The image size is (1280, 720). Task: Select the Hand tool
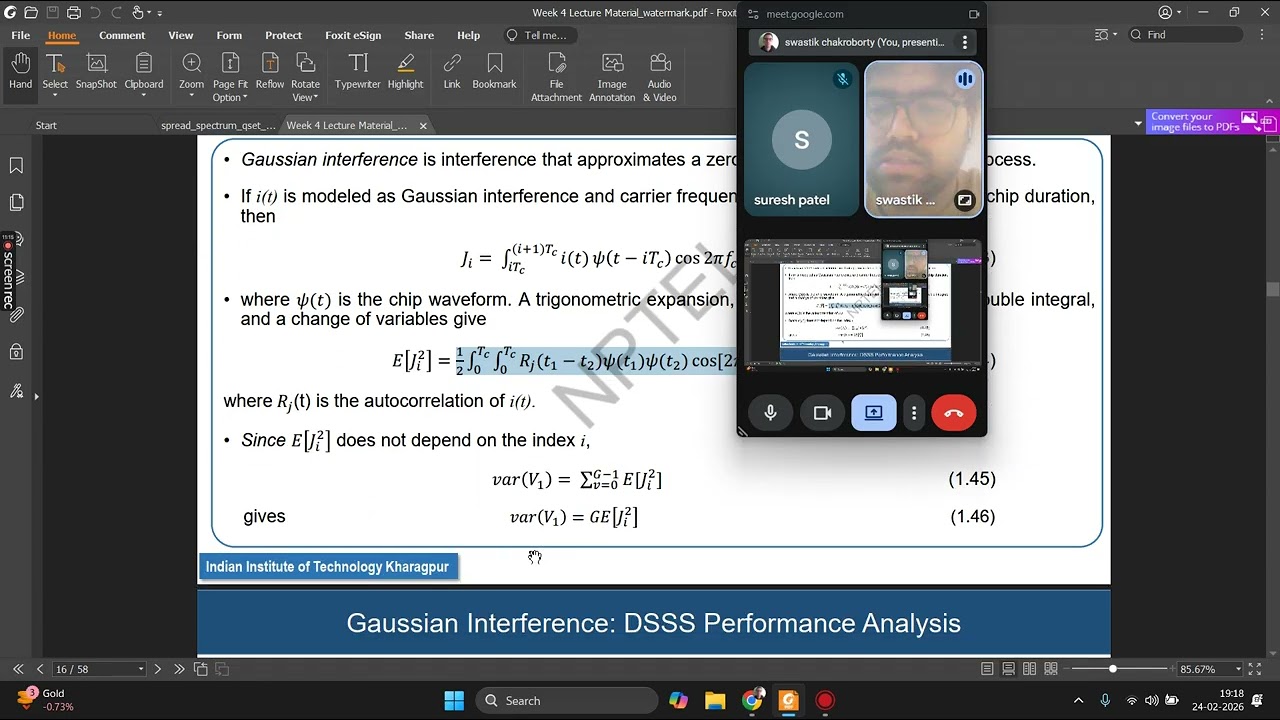click(x=21, y=72)
